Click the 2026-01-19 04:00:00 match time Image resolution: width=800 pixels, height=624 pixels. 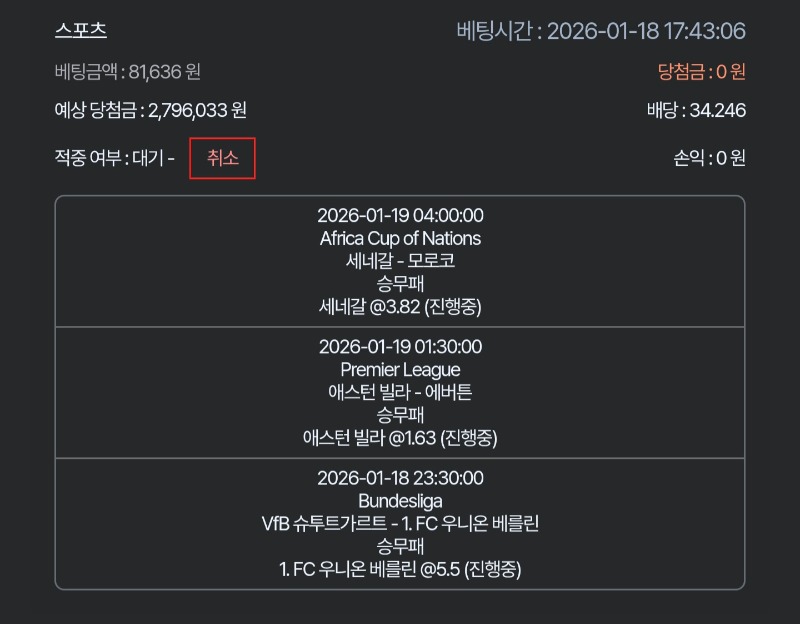point(400,215)
